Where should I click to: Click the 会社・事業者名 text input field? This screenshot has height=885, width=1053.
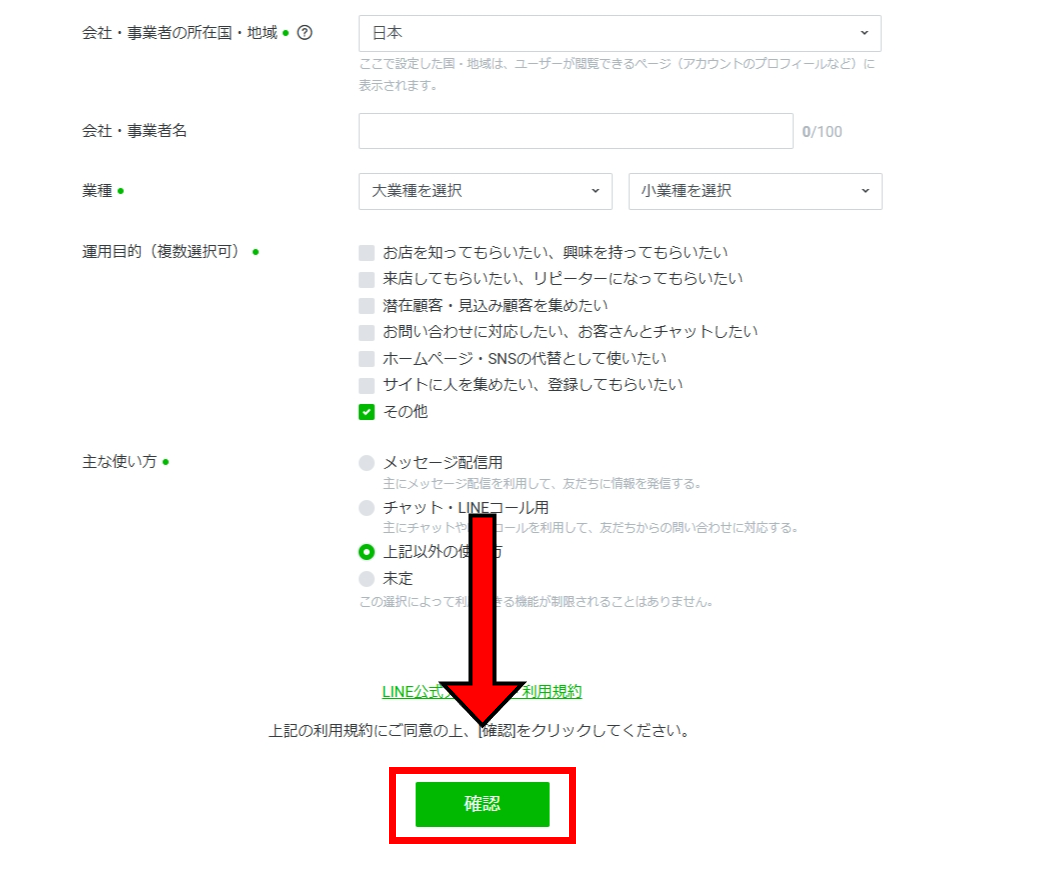click(x=575, y=131)
